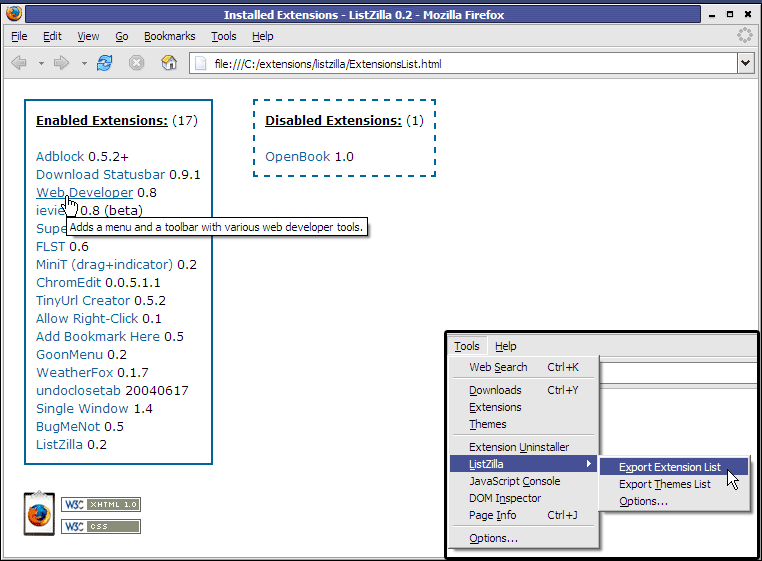Click the ListZilla Firefox clipboard logo
The image size is (762, 561).
click(x=39, y=512)
